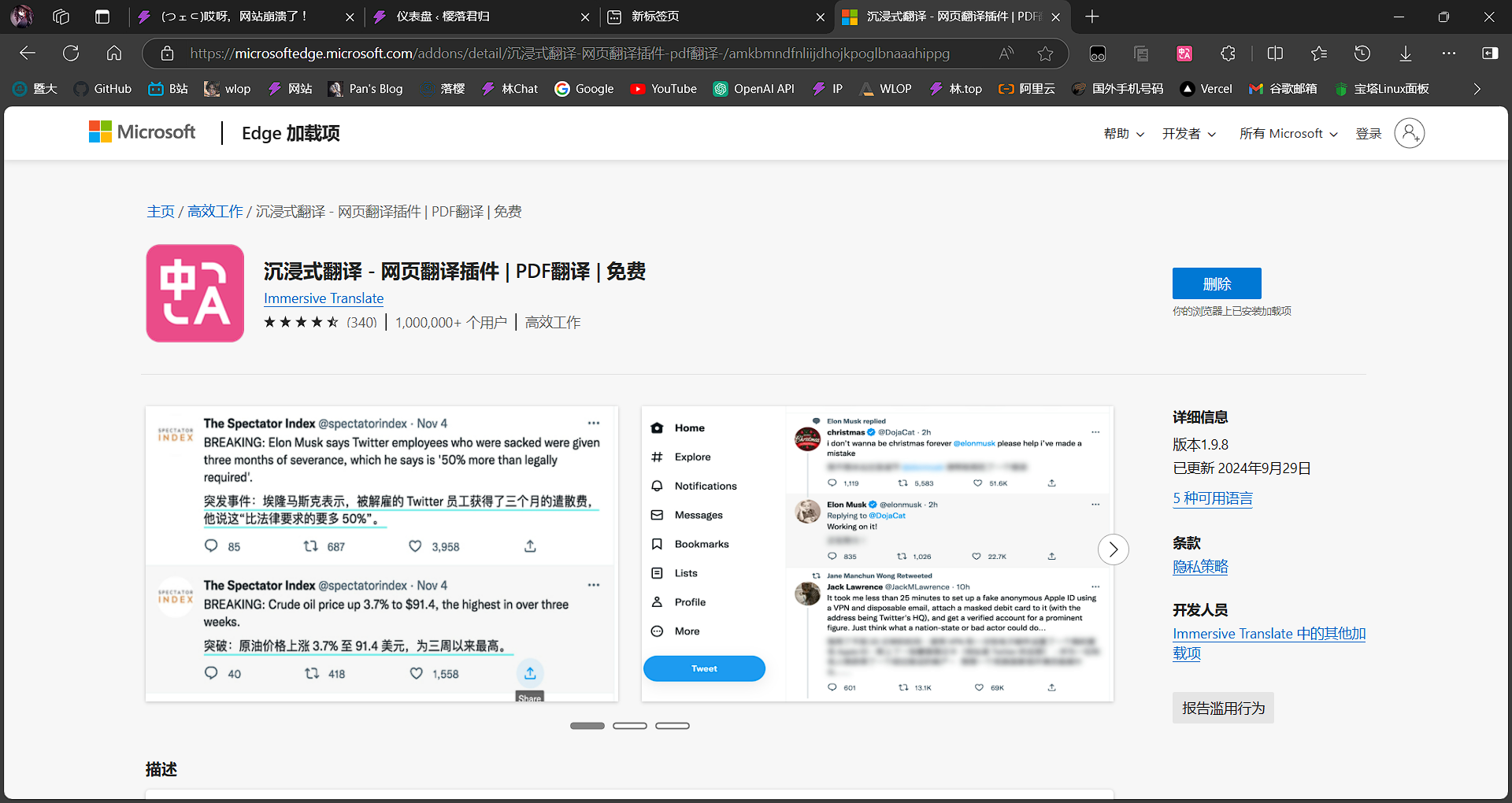Open the collections icon in toolbar
The image size is (1512, 803).
1141,54
